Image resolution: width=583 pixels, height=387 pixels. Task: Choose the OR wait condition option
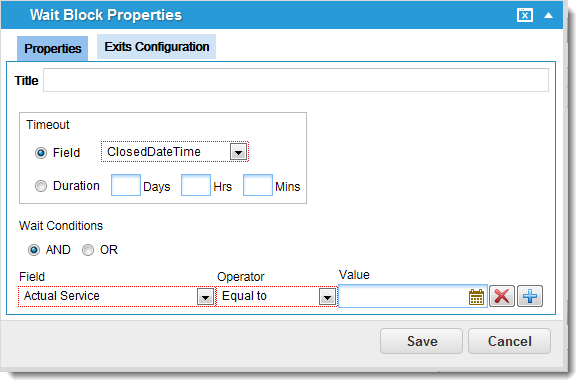(88, 250)
